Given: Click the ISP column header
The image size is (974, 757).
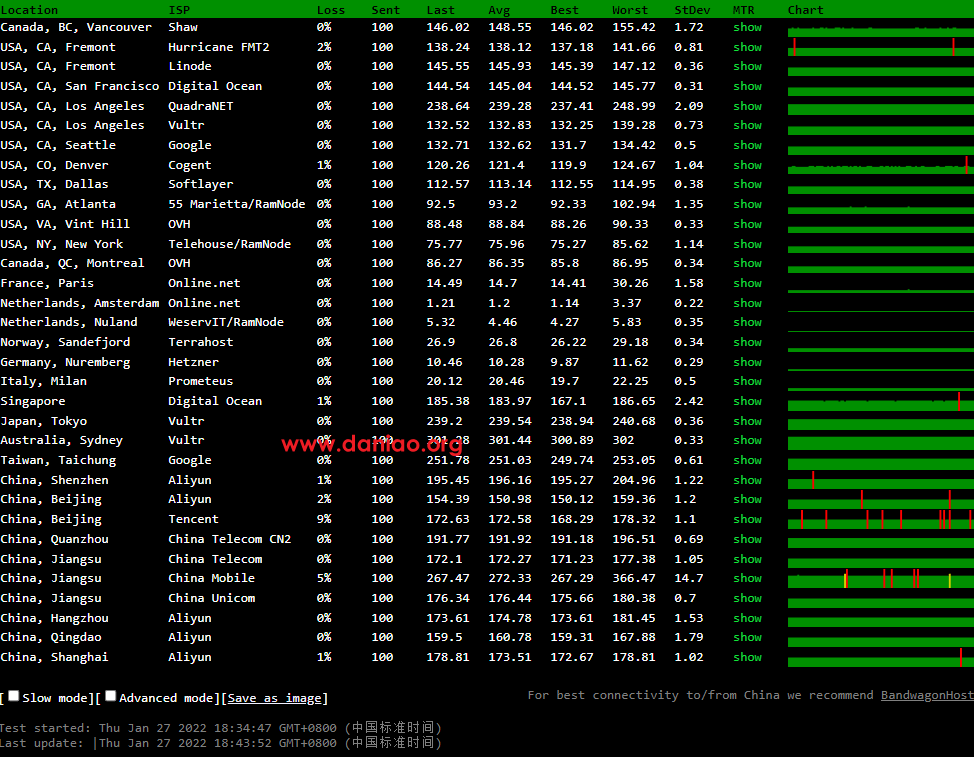Looking at the screenshot, I should point(179,10).
